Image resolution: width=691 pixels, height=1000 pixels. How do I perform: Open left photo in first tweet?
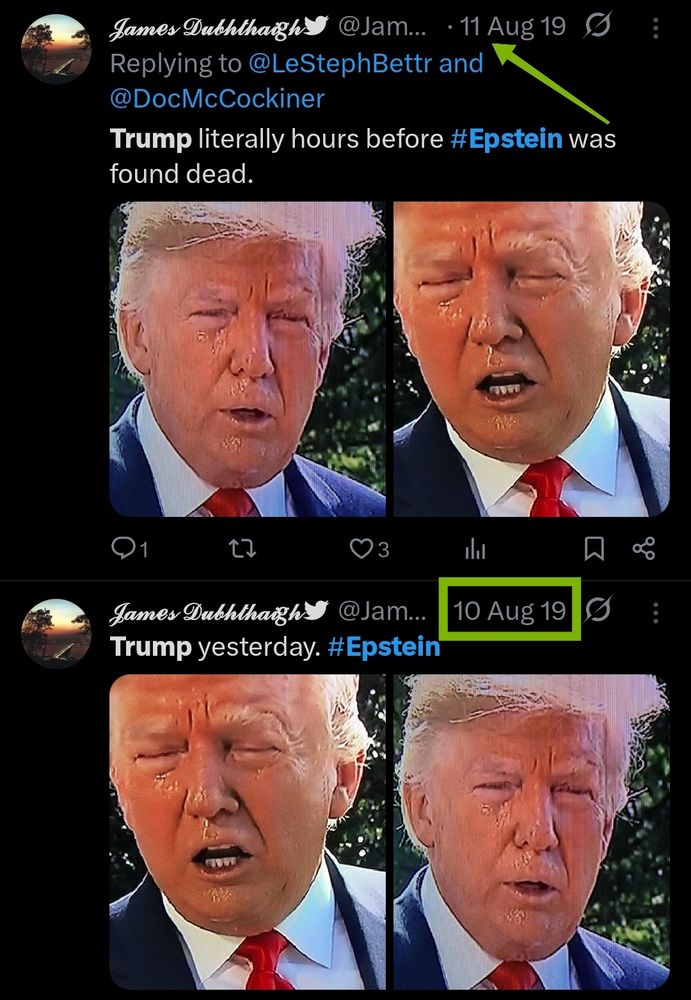(x=248, y=359)
